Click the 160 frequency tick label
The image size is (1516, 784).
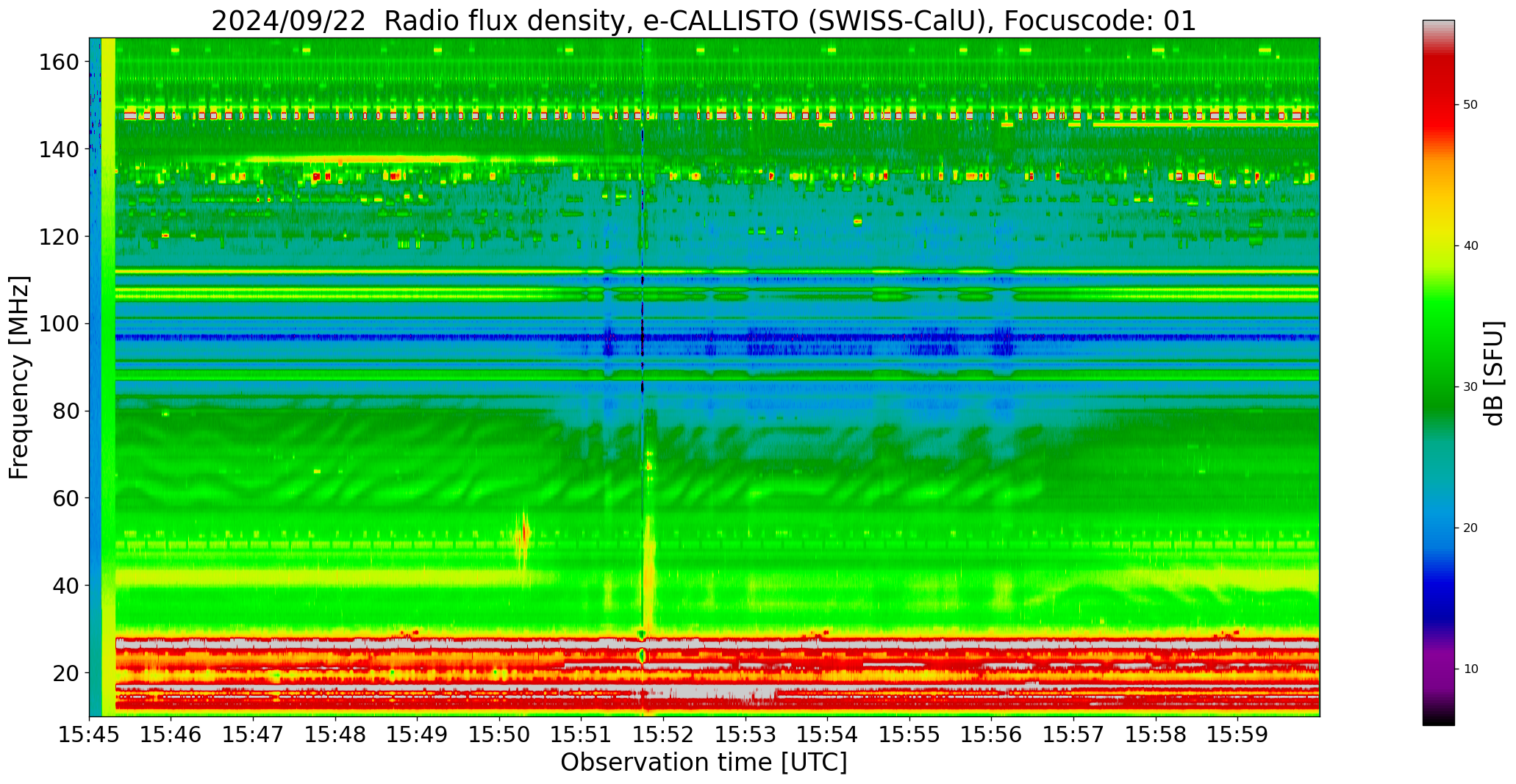[60, 62]
